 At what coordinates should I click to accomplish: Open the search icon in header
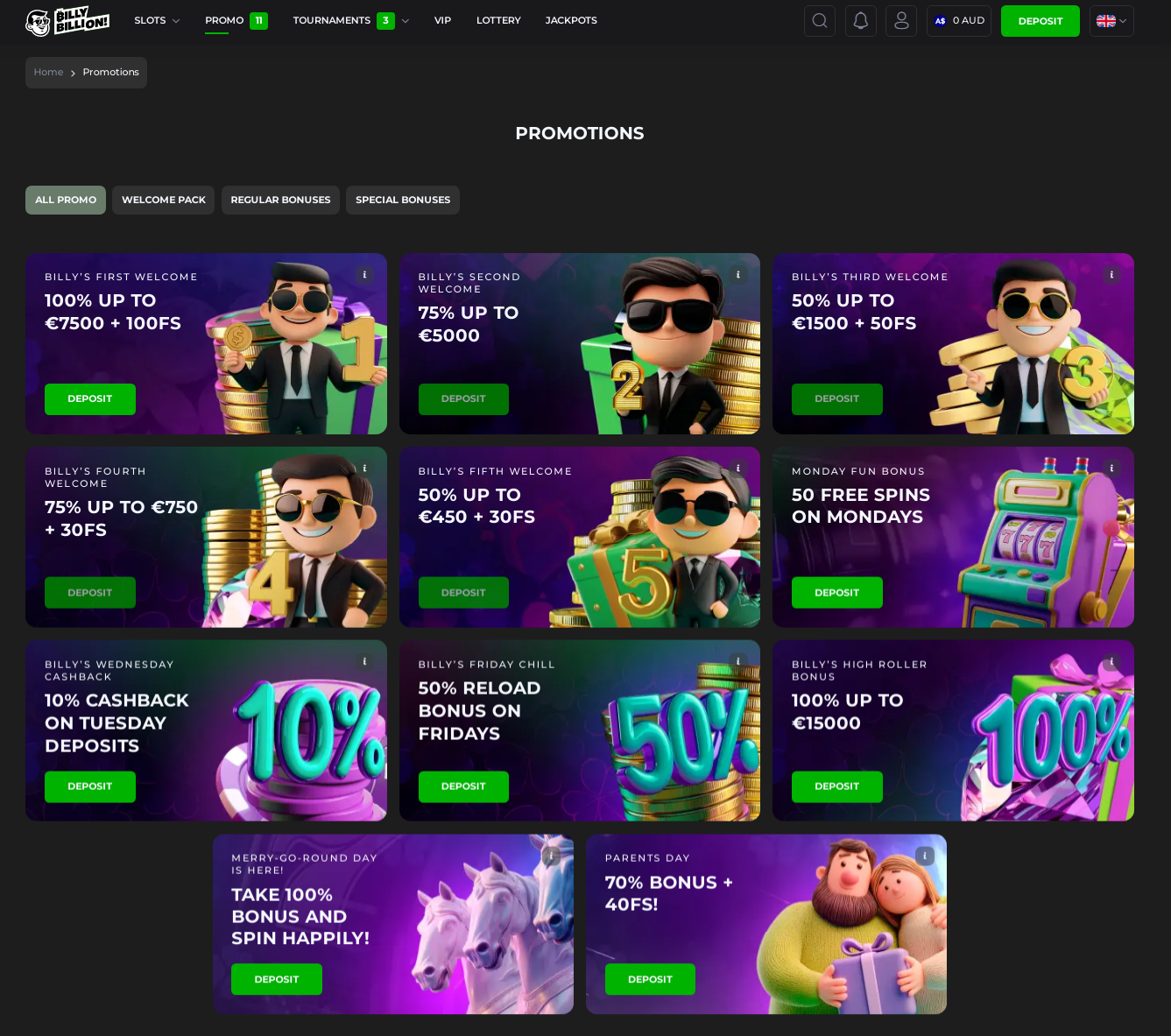(x=819, y=21)
